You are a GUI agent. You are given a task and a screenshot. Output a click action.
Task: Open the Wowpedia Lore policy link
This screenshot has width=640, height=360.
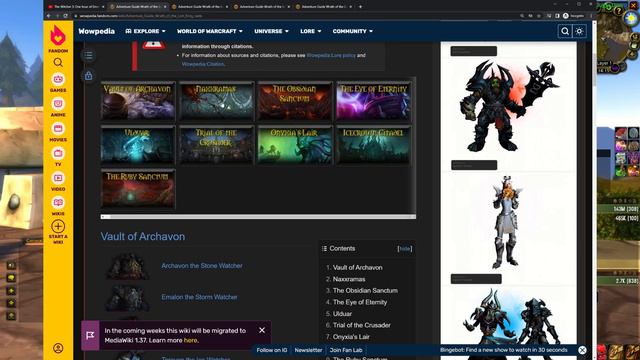[x=331, y=56]
